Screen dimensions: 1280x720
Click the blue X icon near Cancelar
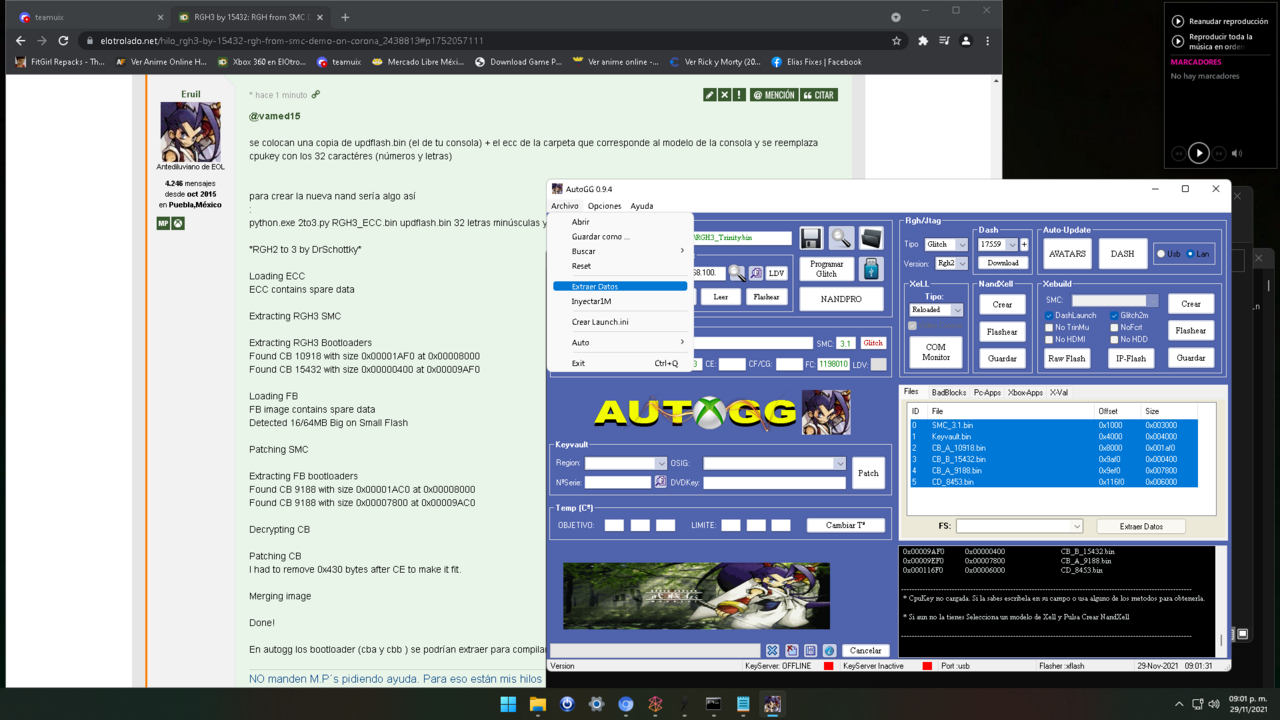click(772, 650)
